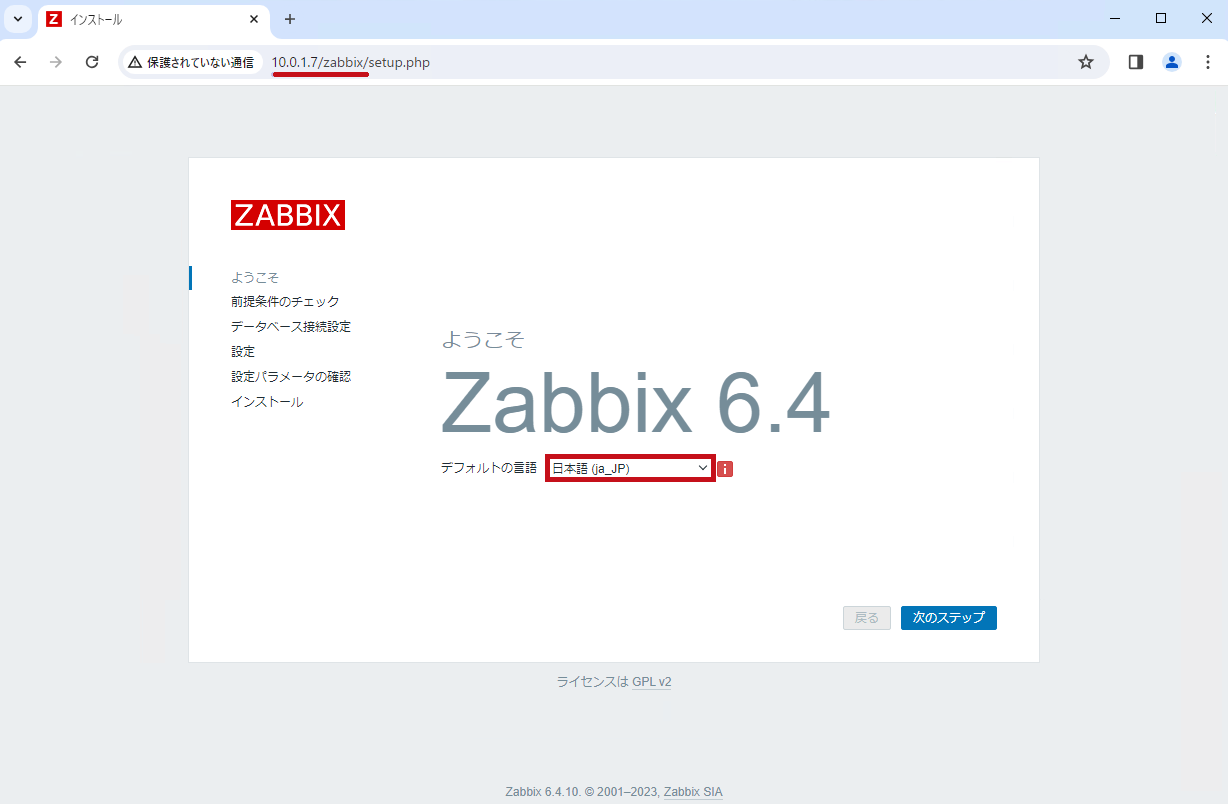The width and height of the screenshot is (1228, 804).
Task: Select データベース接続設定 step
Action: click(x=291, y=327)
